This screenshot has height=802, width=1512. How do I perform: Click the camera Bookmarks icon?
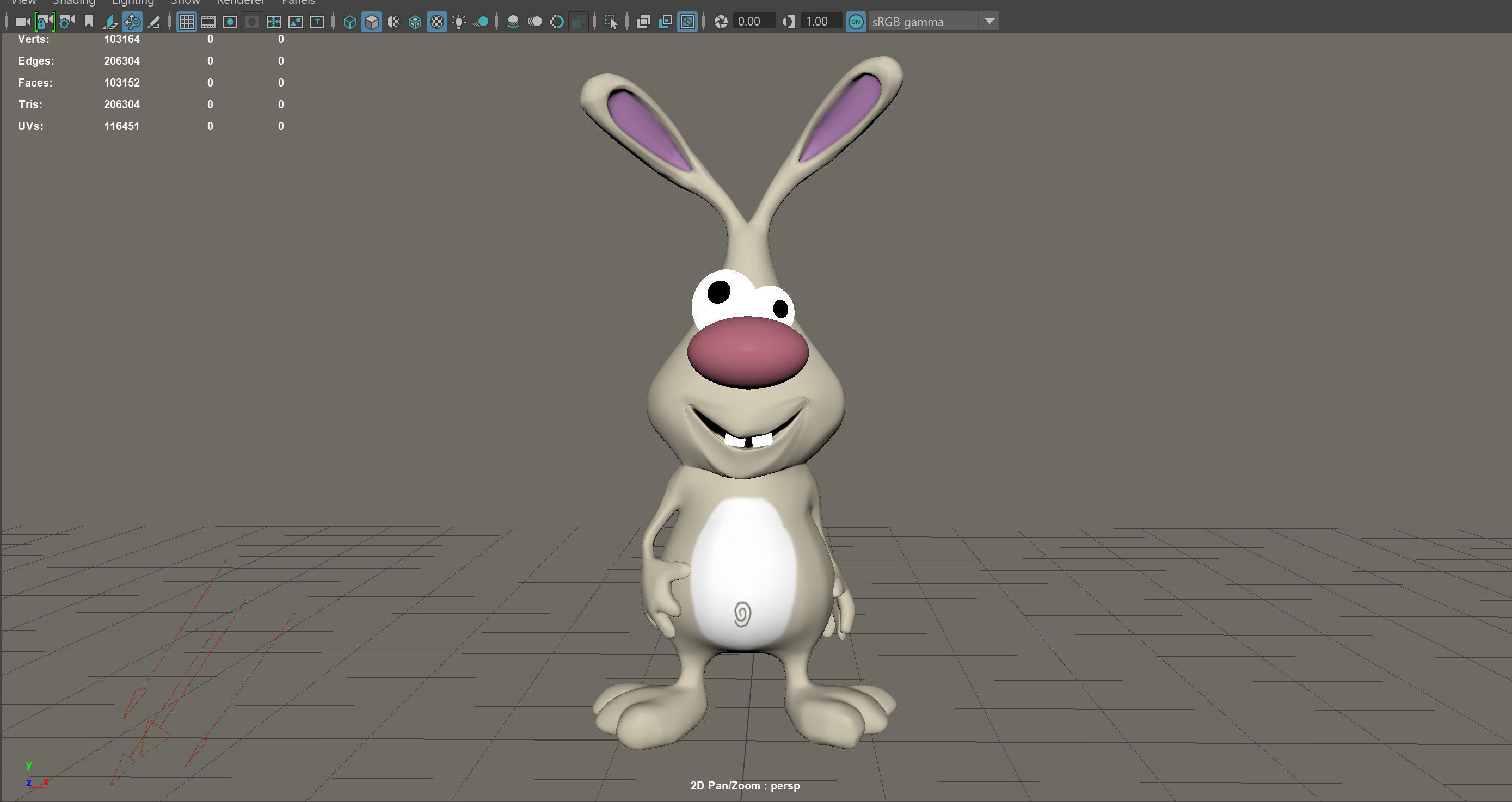pyautogui.click(x=89, y=22)
